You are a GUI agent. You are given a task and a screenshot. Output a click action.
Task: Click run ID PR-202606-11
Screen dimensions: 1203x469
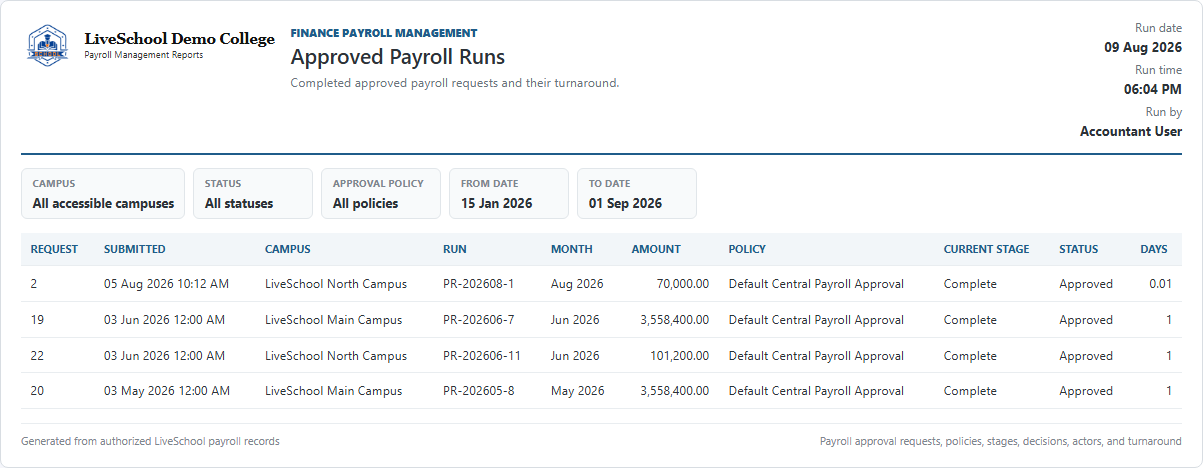(x=482, y=356)
